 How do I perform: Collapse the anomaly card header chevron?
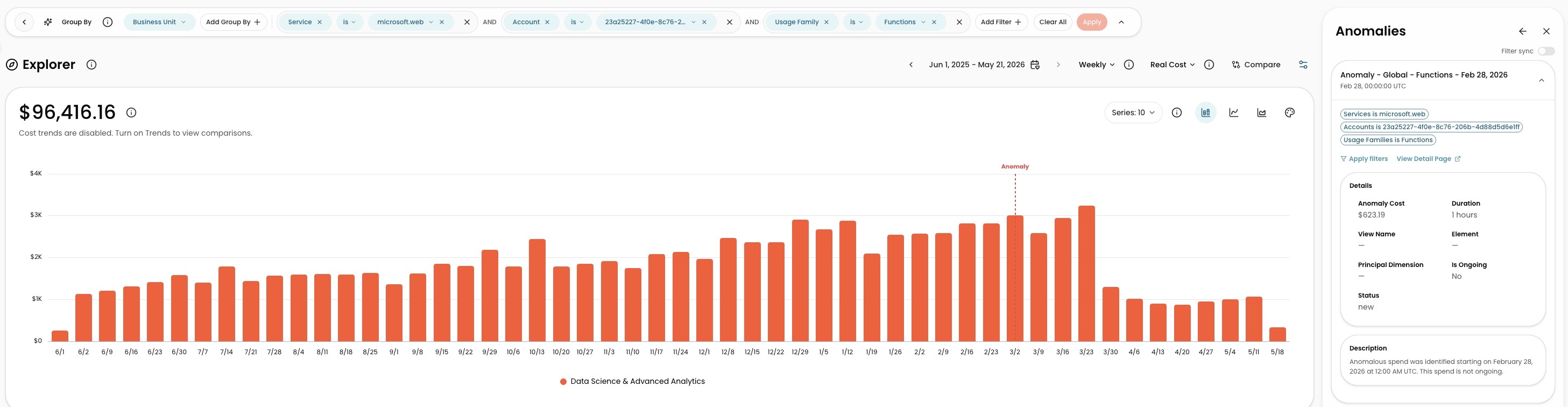[1541, 80]
